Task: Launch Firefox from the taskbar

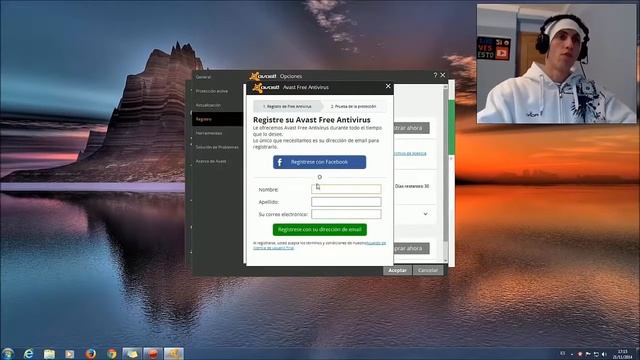Action: (91, 353)
